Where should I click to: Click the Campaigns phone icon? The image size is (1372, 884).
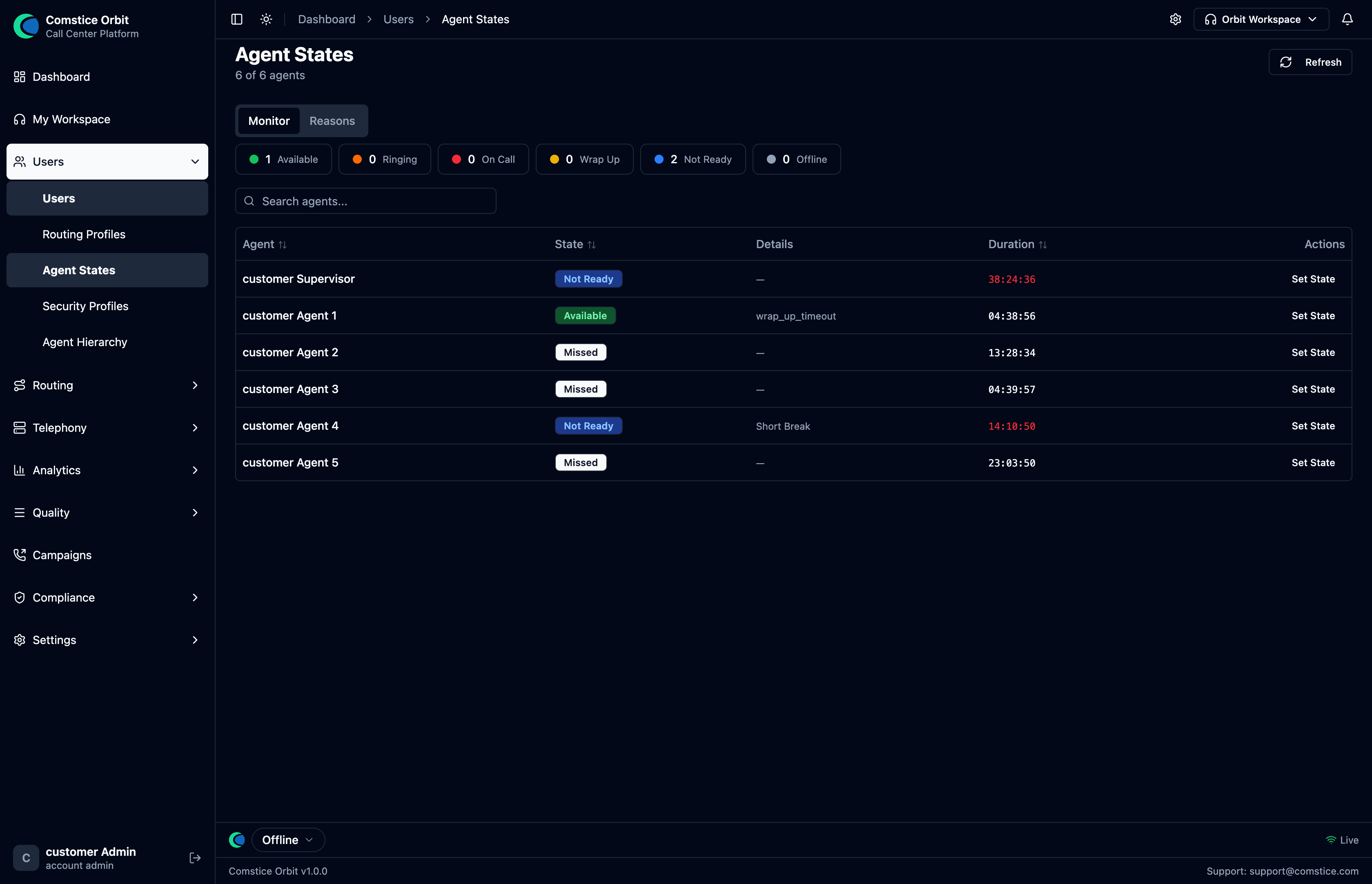point(20,555)
